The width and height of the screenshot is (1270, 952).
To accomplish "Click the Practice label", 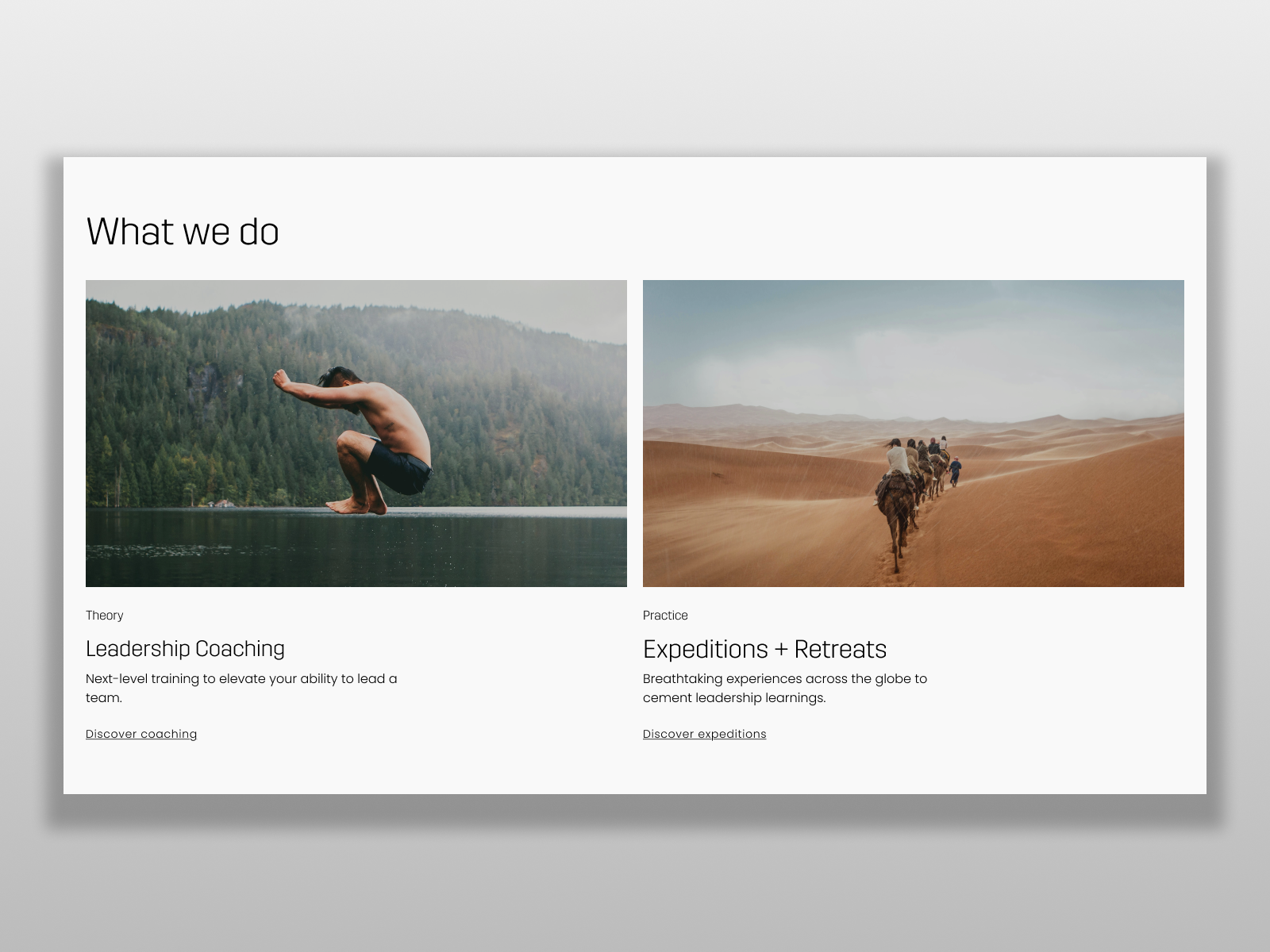I will 665,616.
